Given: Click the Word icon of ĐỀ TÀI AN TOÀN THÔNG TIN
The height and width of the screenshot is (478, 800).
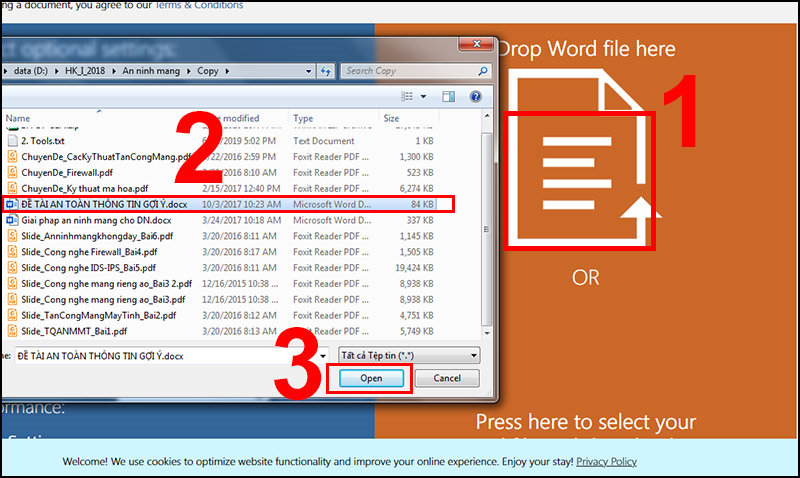Looking at the screenshot, I should point(12,204).
